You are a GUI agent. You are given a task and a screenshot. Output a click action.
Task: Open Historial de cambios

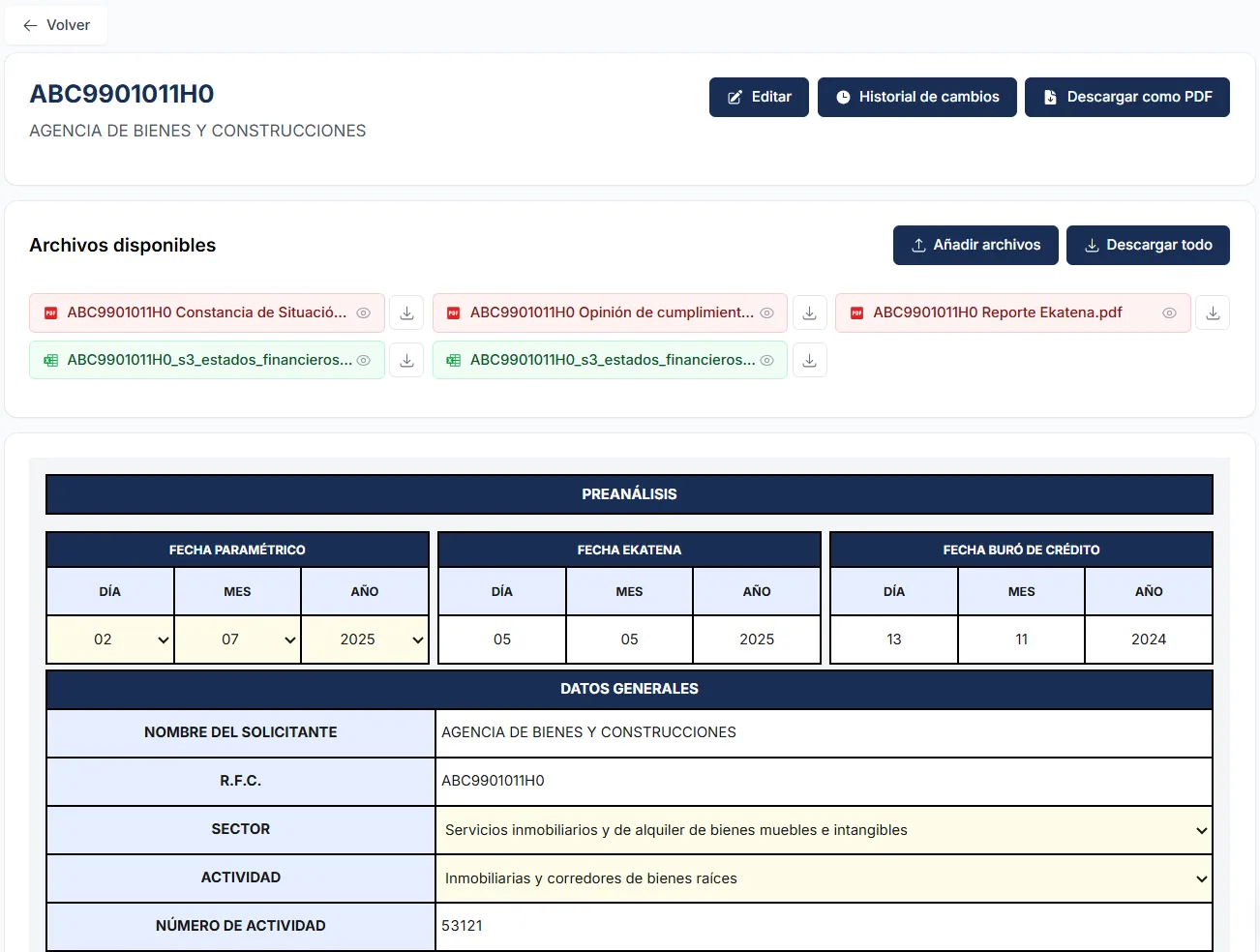click(x=916, y=97)
